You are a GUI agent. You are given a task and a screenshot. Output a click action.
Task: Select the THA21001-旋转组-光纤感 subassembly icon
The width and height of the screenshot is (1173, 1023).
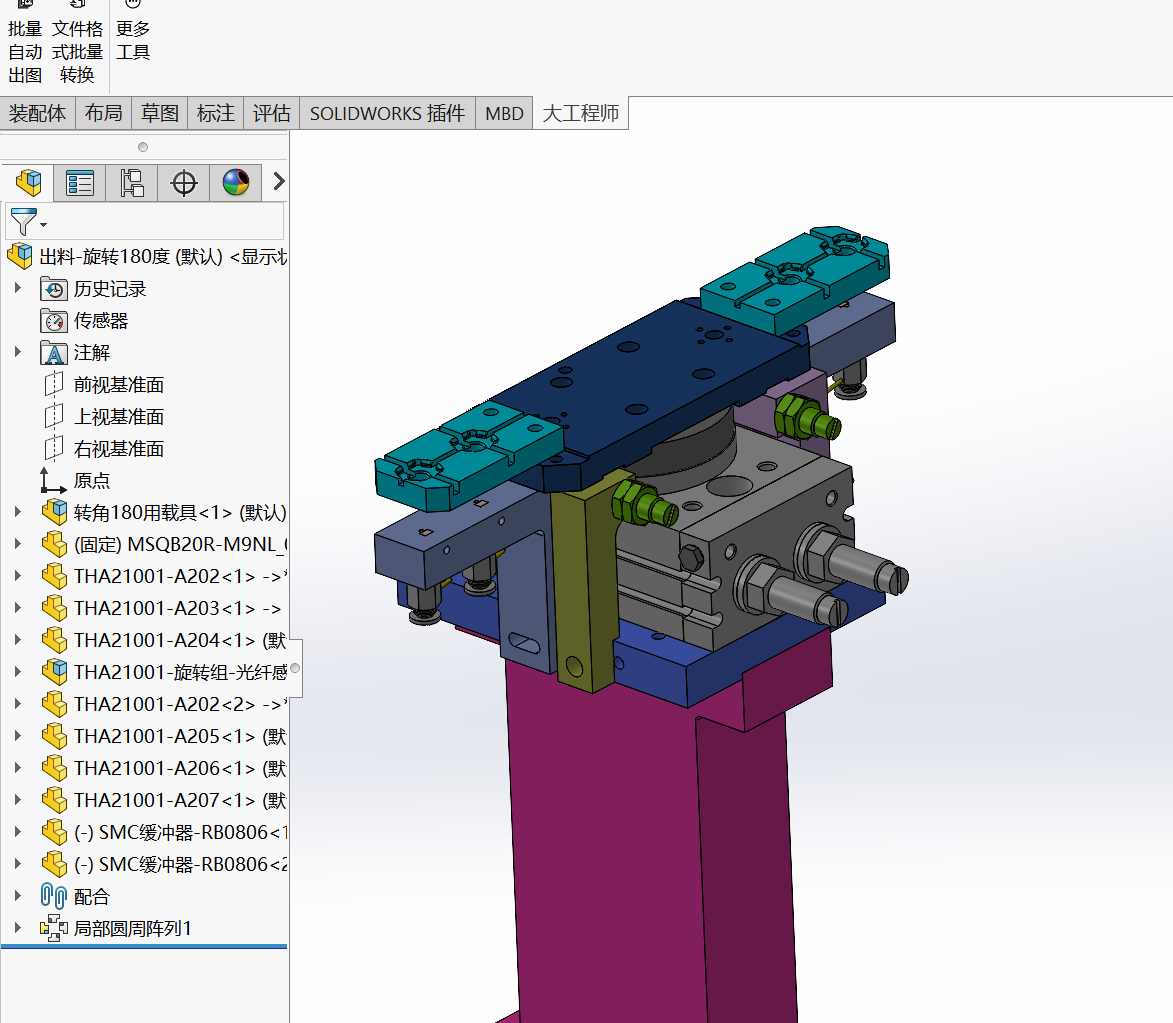coord(54,672)
